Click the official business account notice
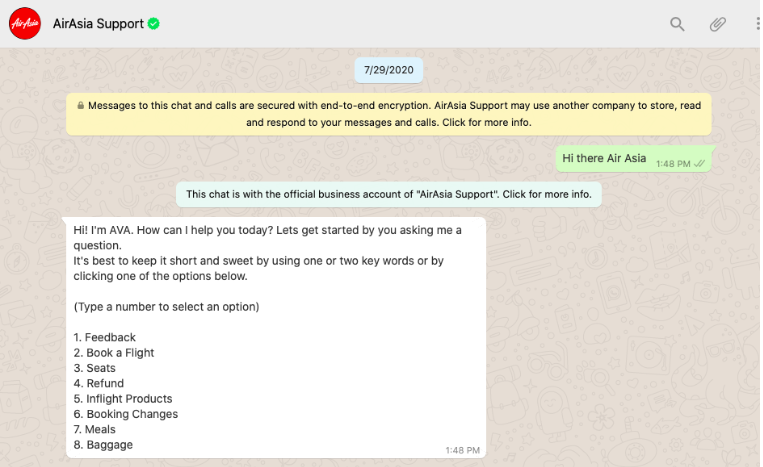 (x=388, y=194)
